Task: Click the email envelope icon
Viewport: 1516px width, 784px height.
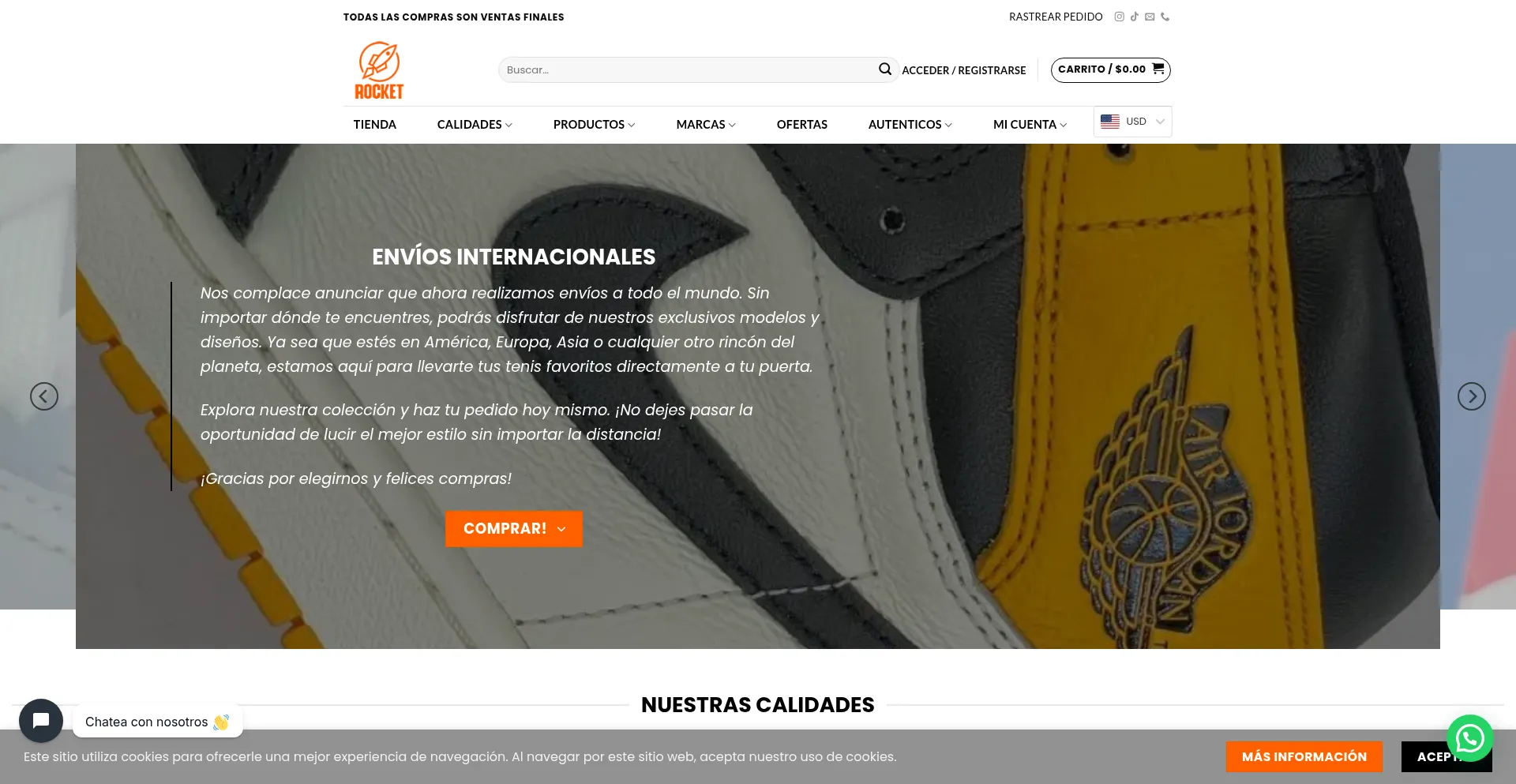Action: 1150,17
